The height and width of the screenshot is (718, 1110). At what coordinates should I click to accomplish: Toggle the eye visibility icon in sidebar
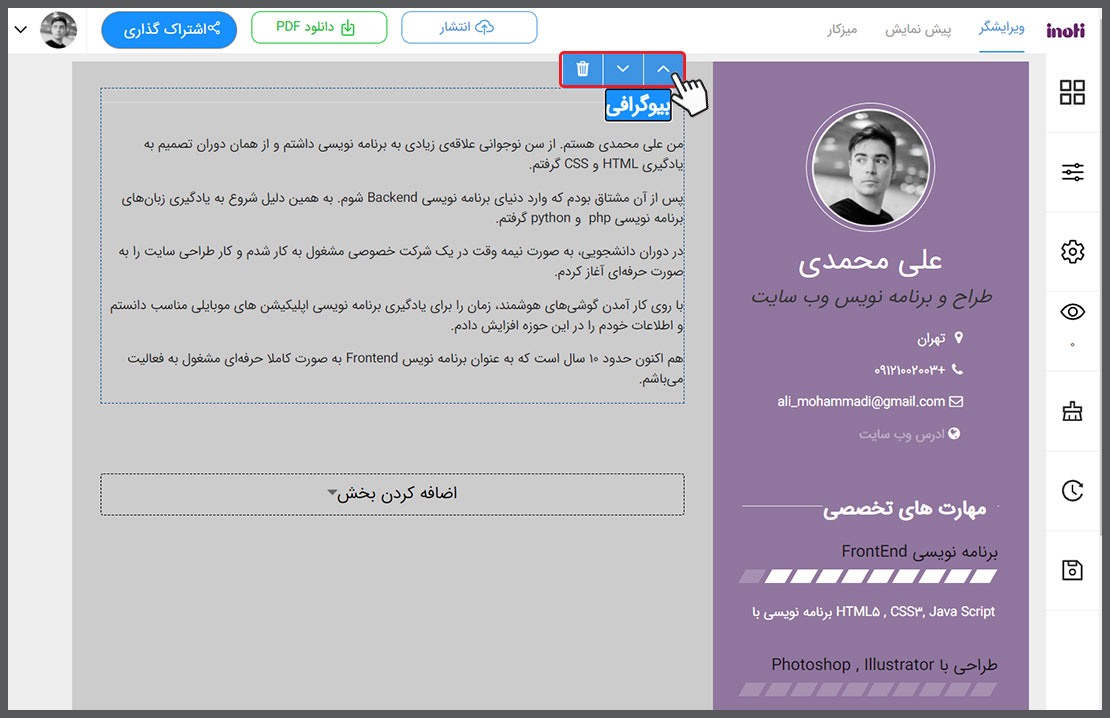coord(1072,312)
